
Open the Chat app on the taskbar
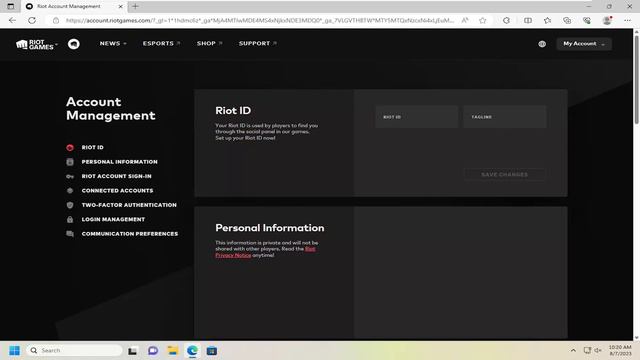coord(153,351)
